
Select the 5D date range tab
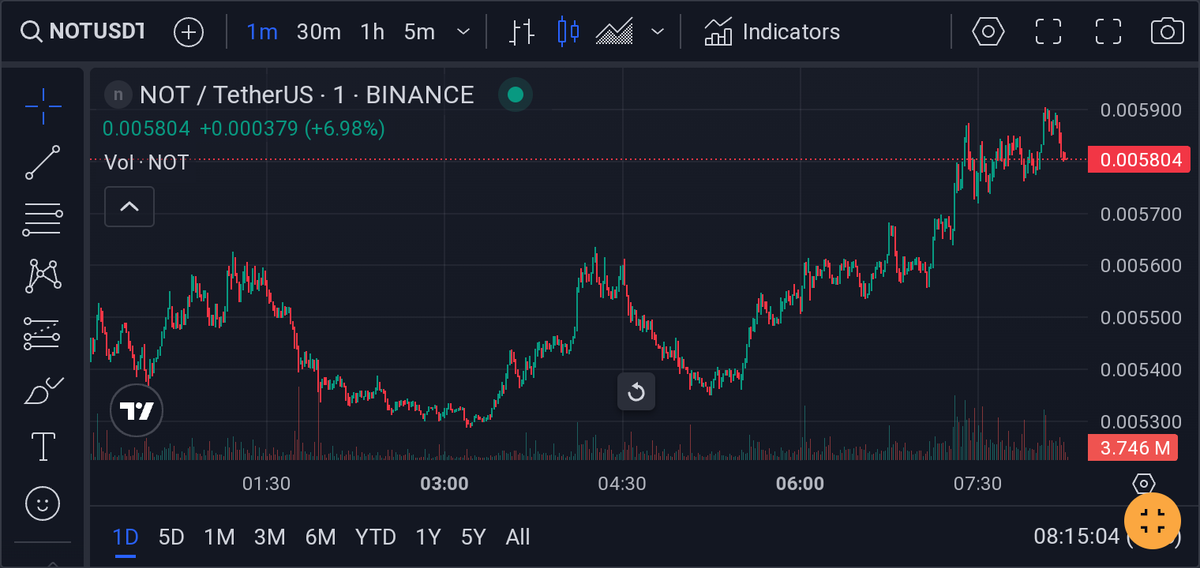[171, 537]
